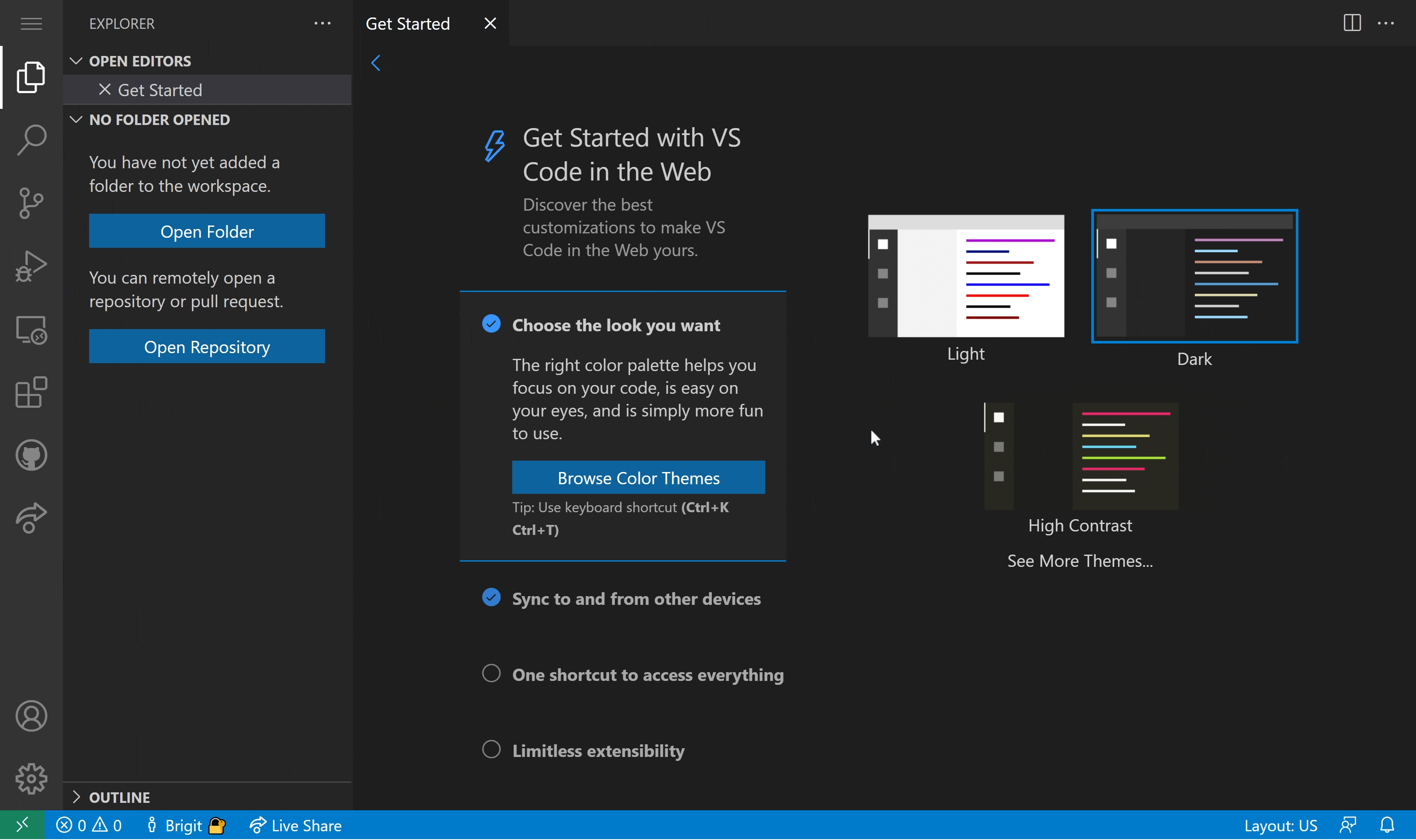Image resolution: width=1416 pixels, height=840 pixels.
Task: Open the Run and Debug view
Action: pyautogui.click(x=31, y=266)
